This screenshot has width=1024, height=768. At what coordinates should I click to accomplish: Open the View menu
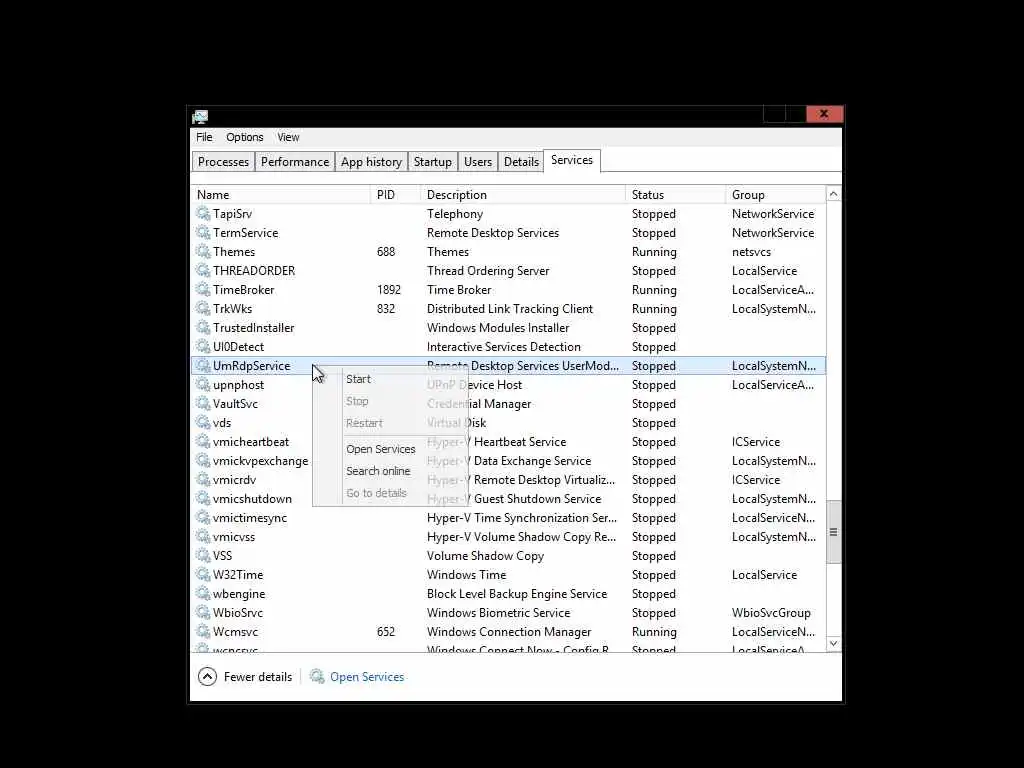288,137
